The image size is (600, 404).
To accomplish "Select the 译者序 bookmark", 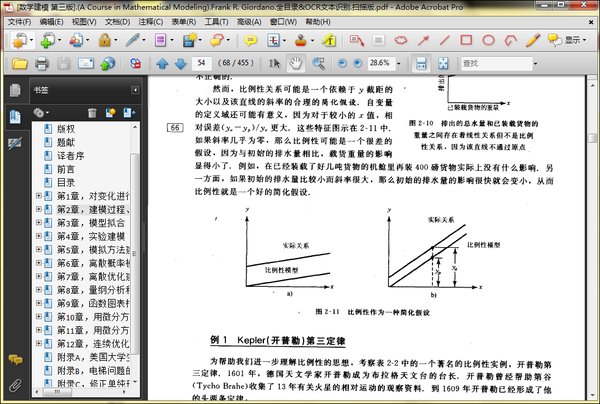I will pyautogui.click(x=70, y=156).
